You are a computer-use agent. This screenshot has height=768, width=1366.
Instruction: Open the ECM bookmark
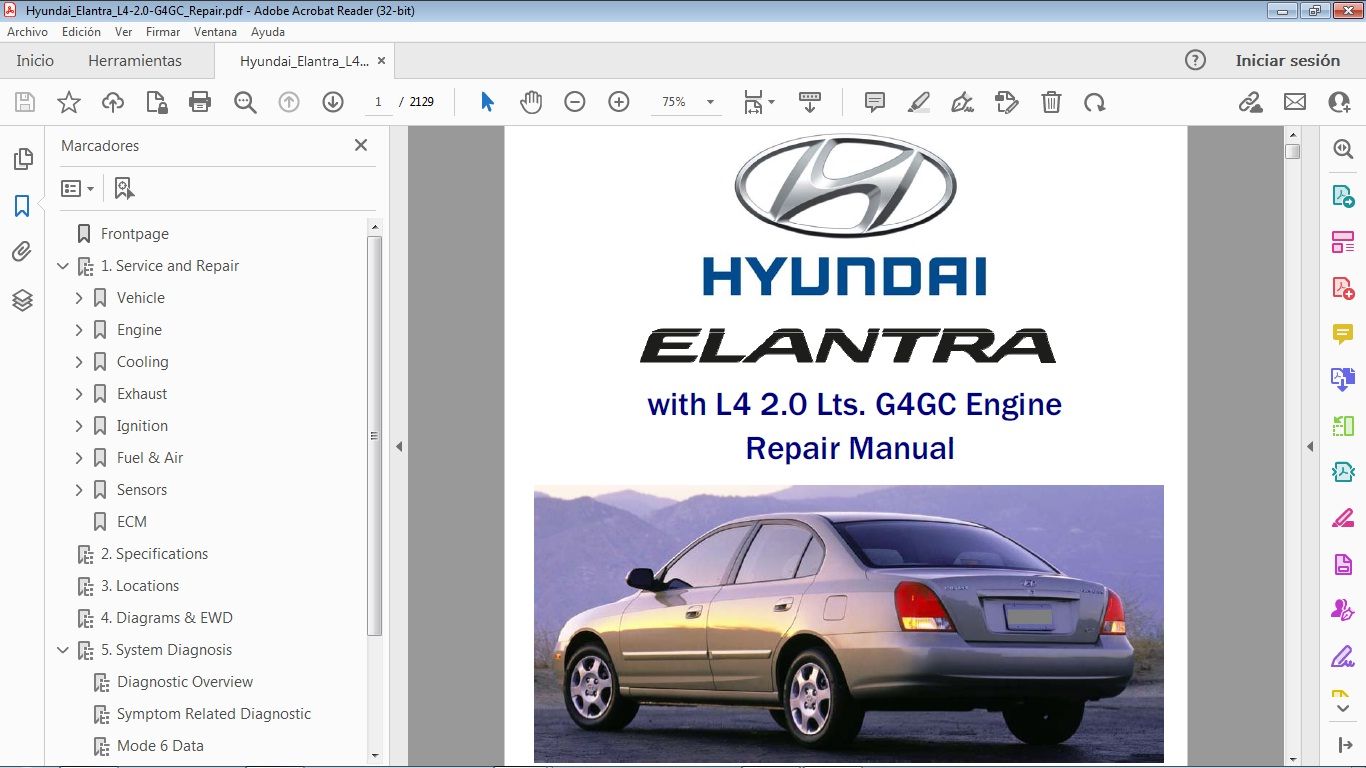point(132,522)
